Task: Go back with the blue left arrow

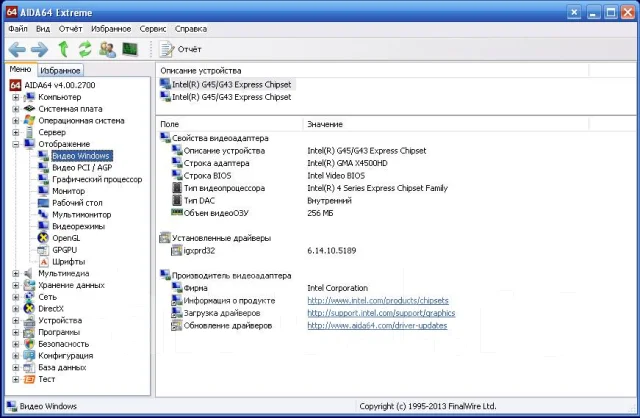Action: pos(17,50)
